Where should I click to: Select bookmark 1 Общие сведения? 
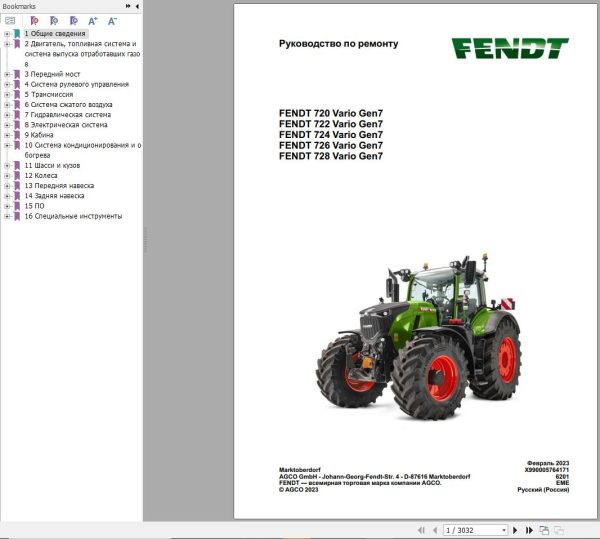[x=55, y=34]
